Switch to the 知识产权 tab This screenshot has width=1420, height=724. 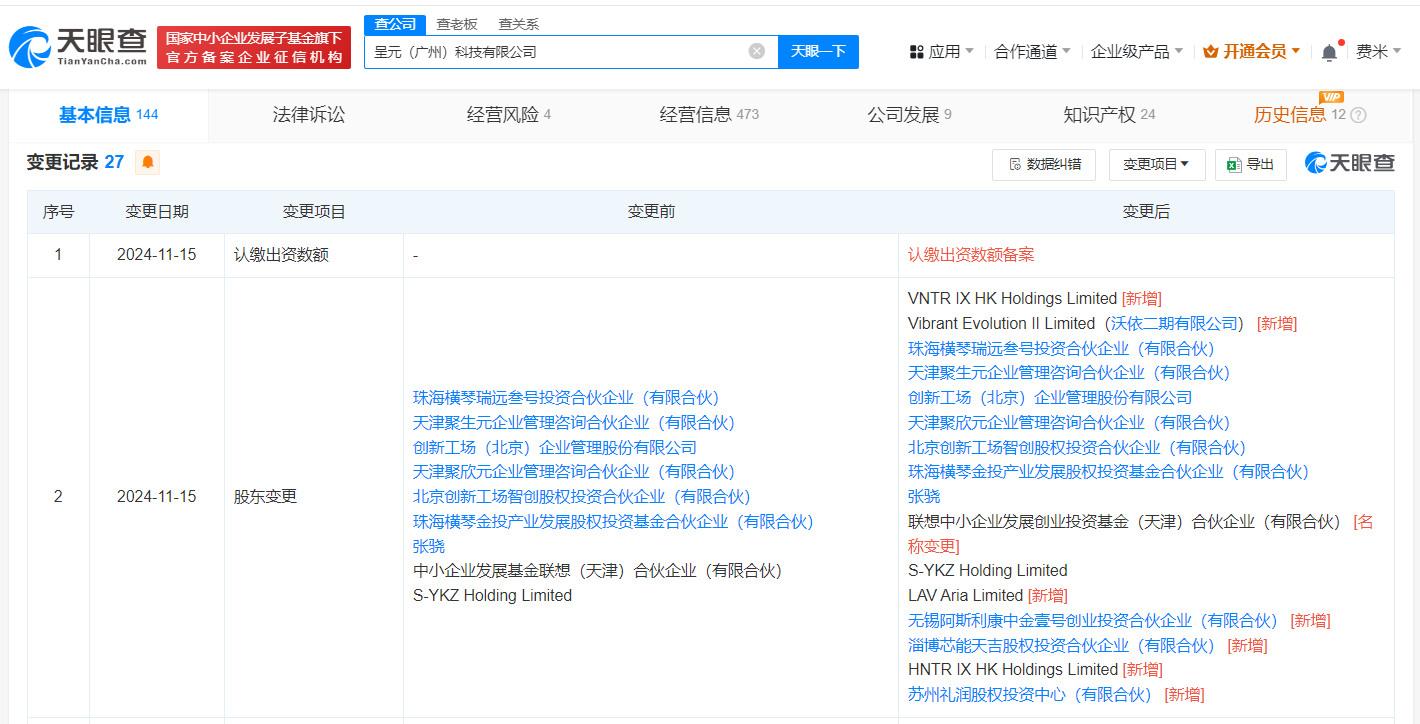pos(1109,115)
